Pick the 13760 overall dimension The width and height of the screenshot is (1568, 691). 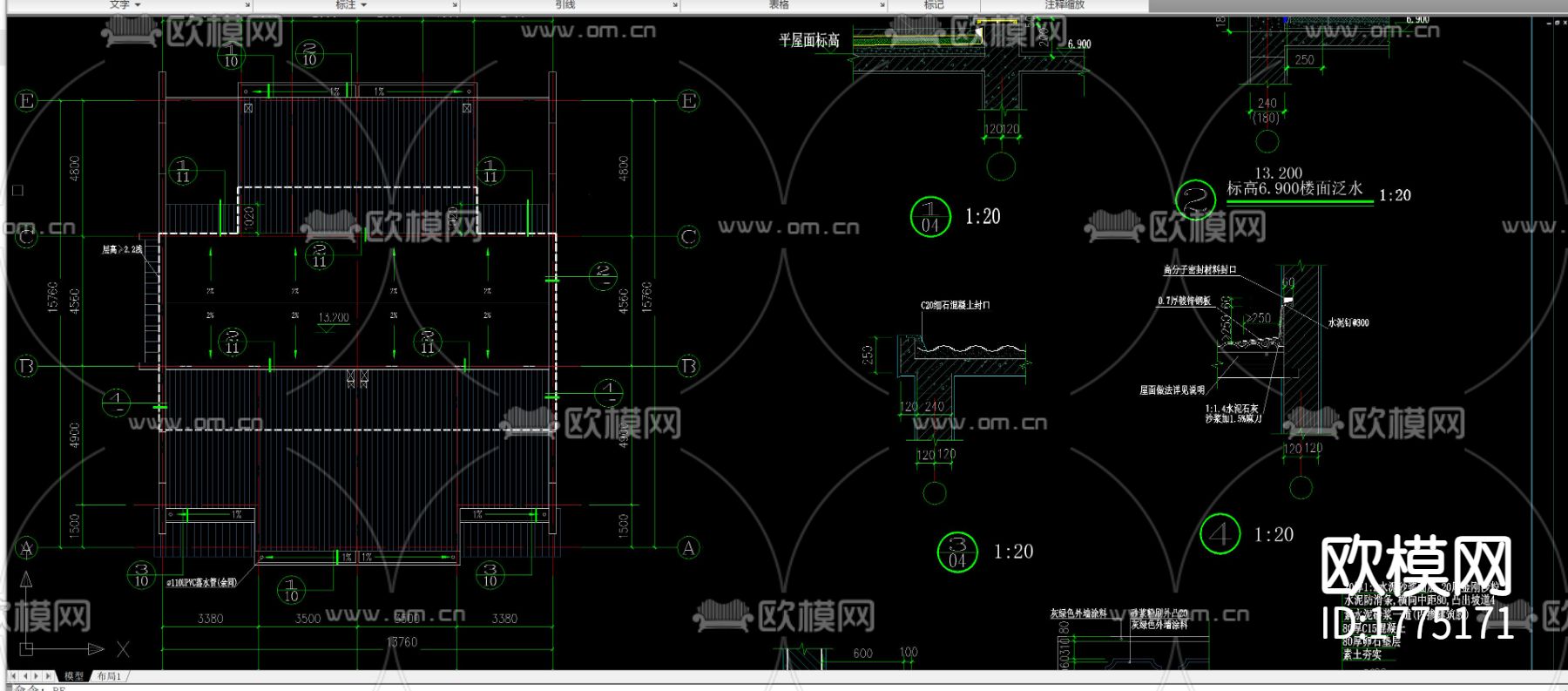pos(402,642)
